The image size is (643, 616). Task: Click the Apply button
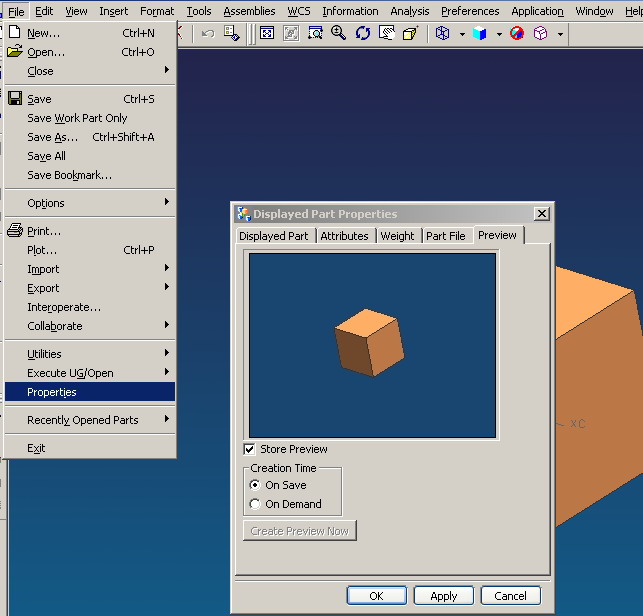444,595
